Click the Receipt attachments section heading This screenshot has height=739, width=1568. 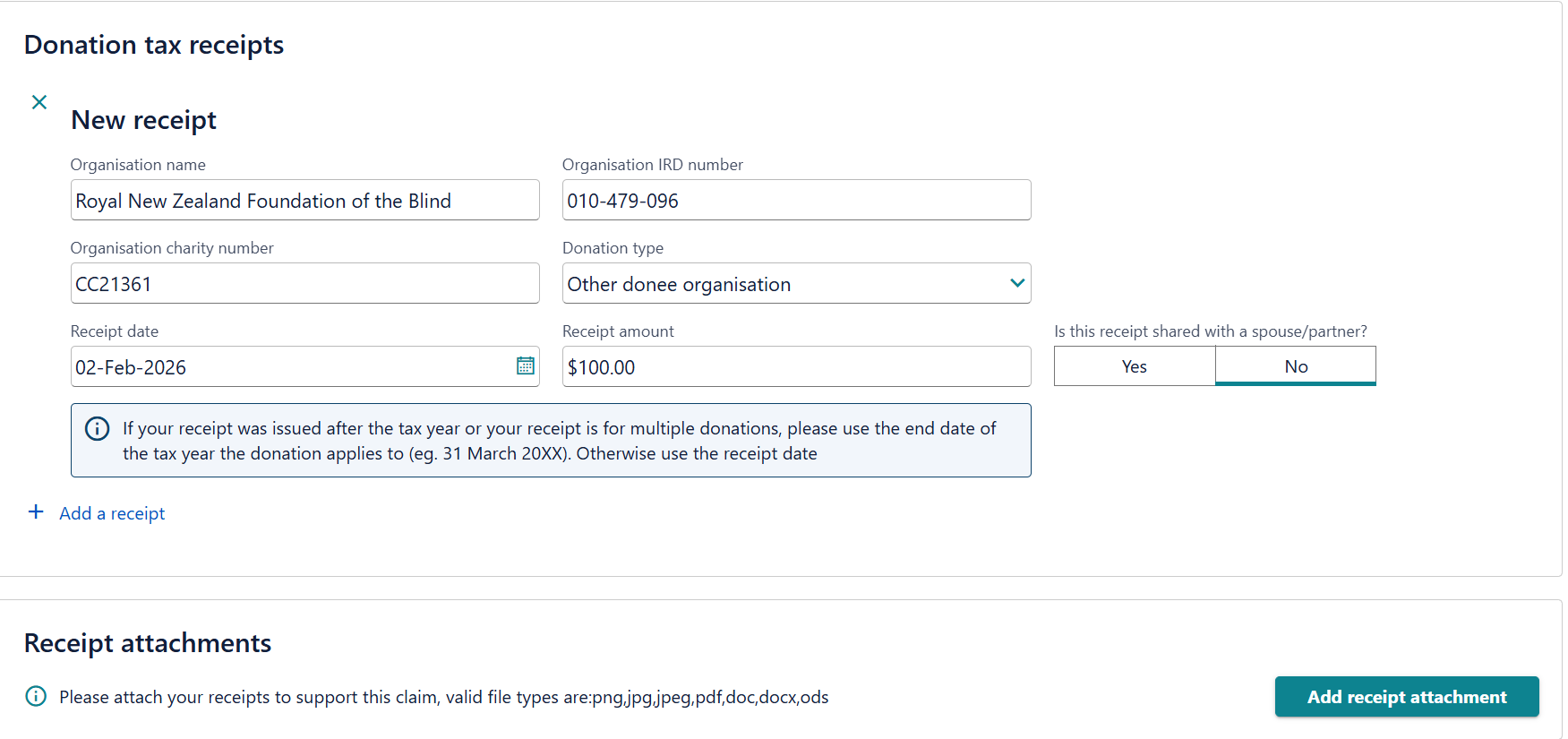[148, 642]
